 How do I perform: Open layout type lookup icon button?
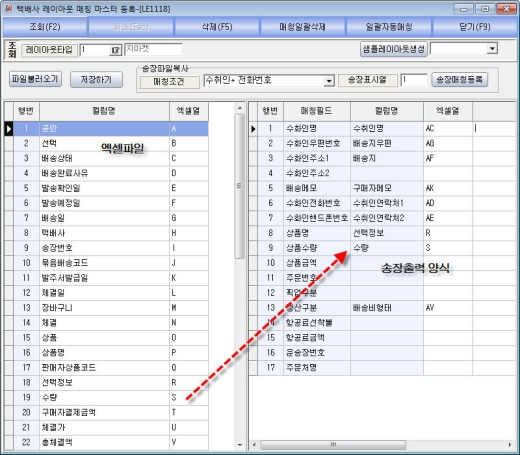point(115,50)
